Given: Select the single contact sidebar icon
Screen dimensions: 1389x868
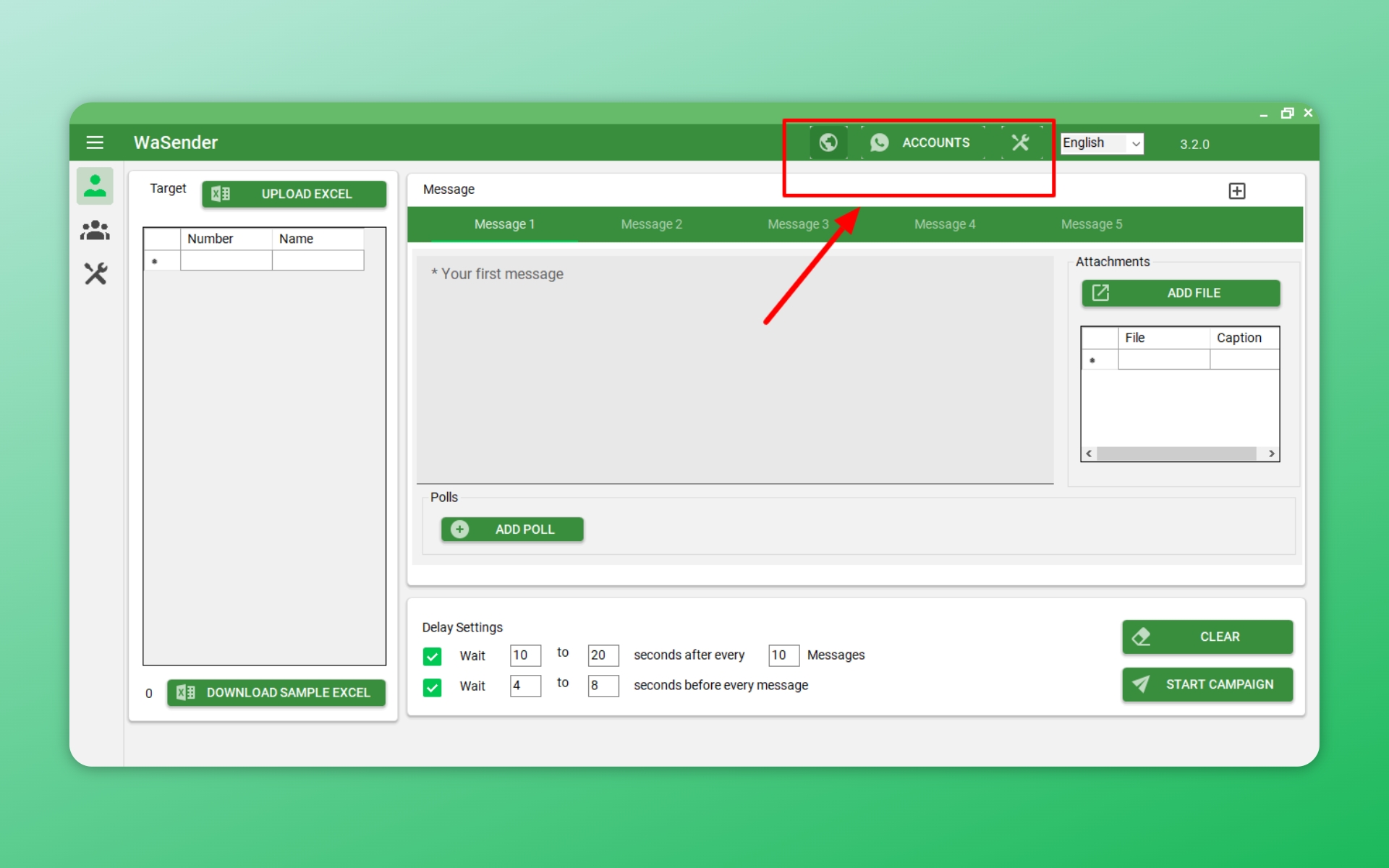Looking at the screenshot, I should [95, 186].
